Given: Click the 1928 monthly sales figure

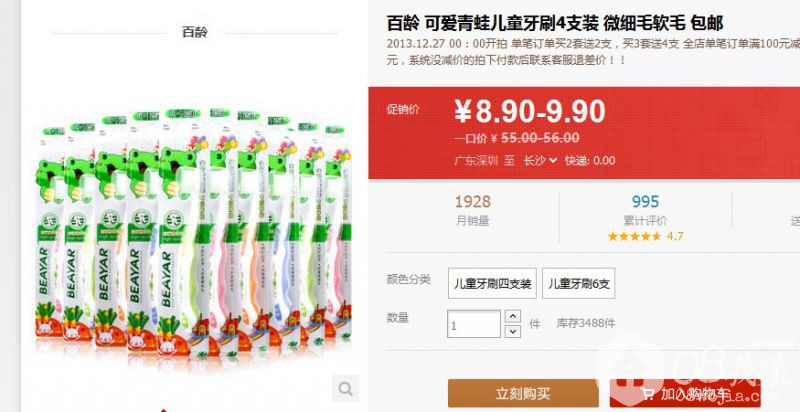Looking at the screenshot, I should click(x=472, y=201).
